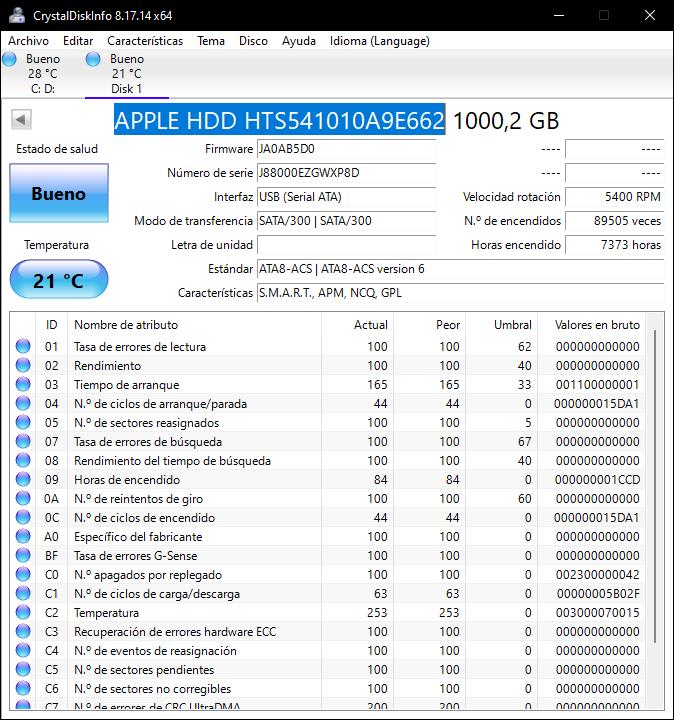Select the Disk 1 tab
The width and height of the screenshot is (674, 720).
coord(127,73)
